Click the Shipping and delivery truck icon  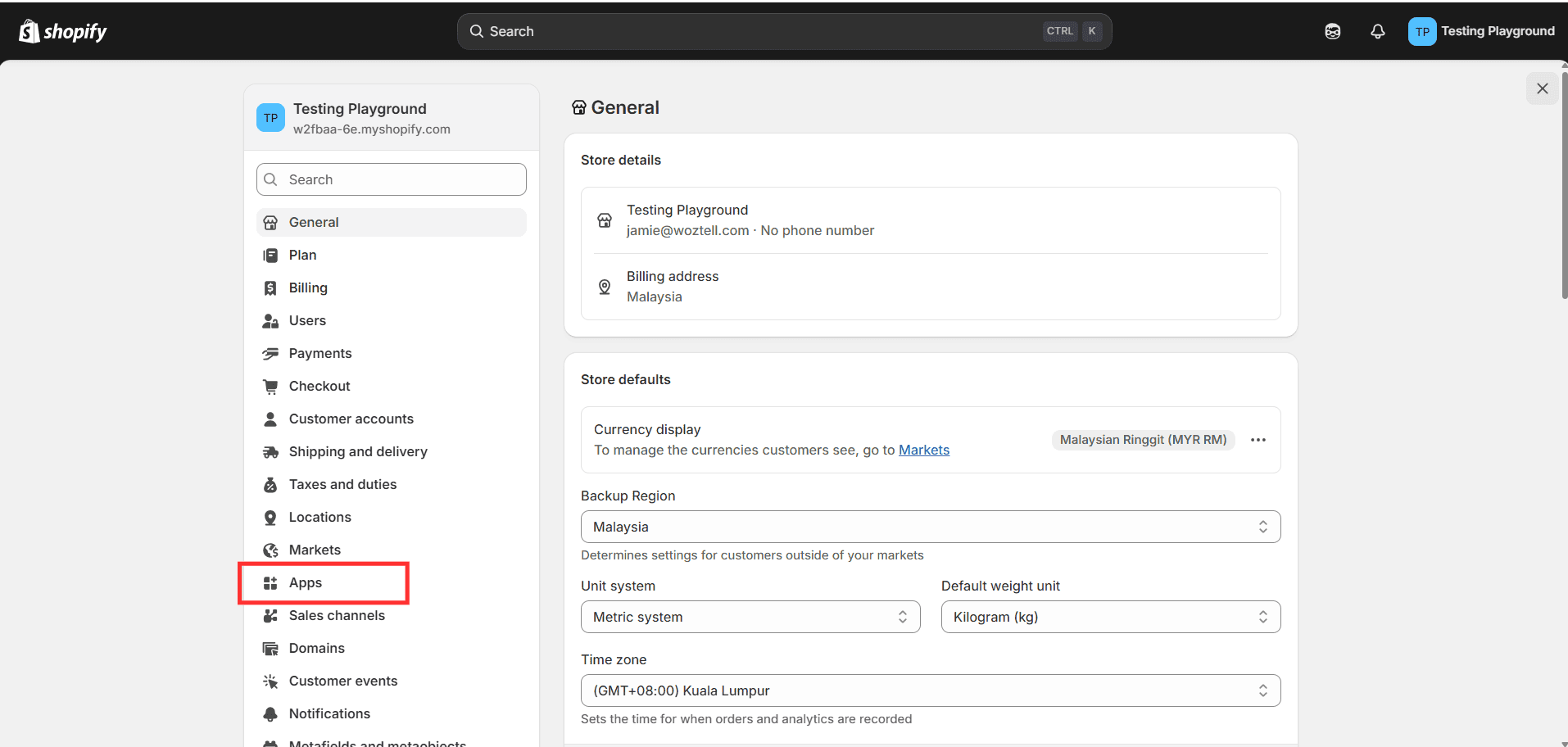[270, 452]
